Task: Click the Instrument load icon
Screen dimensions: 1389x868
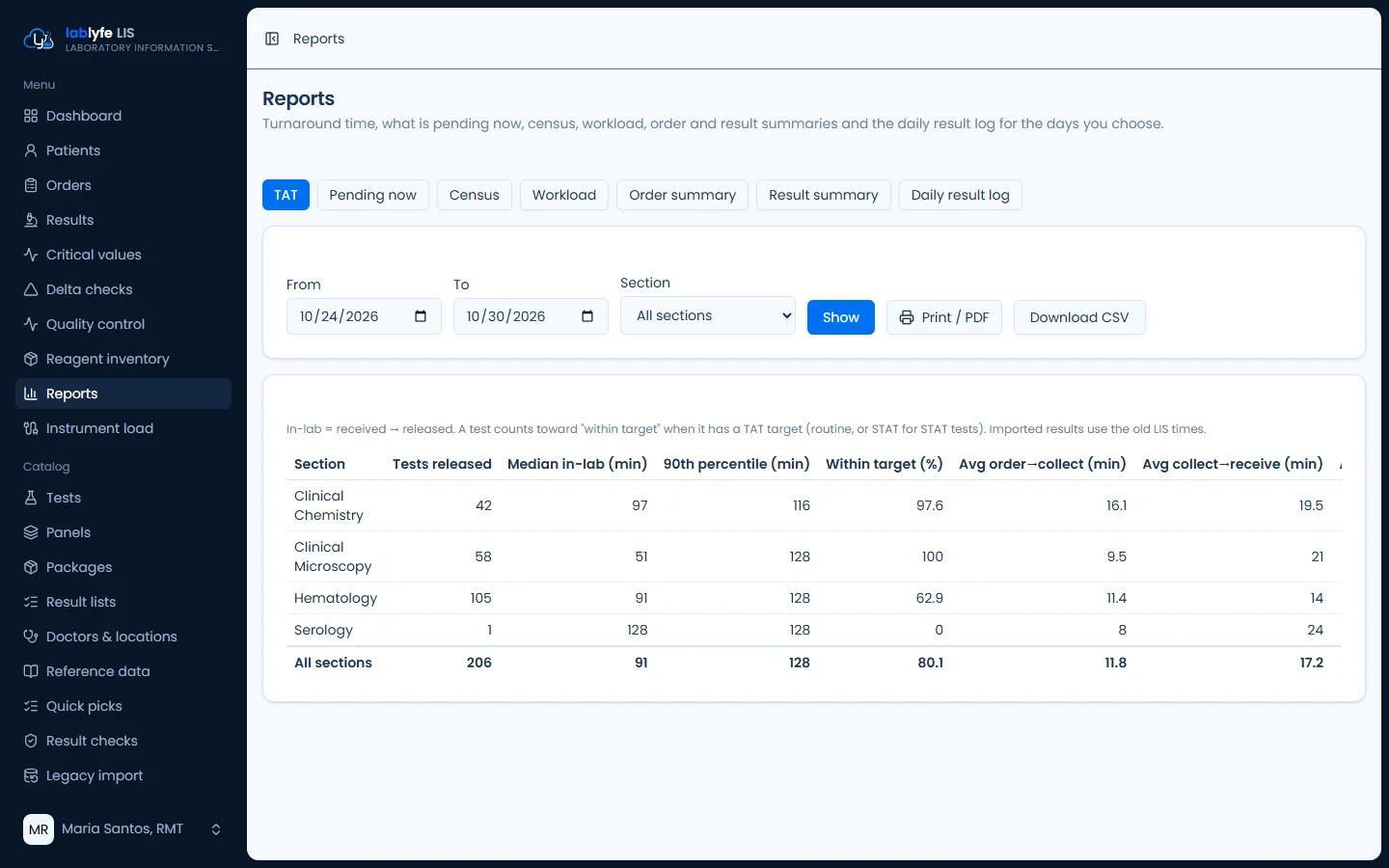Action: point(31,428)
